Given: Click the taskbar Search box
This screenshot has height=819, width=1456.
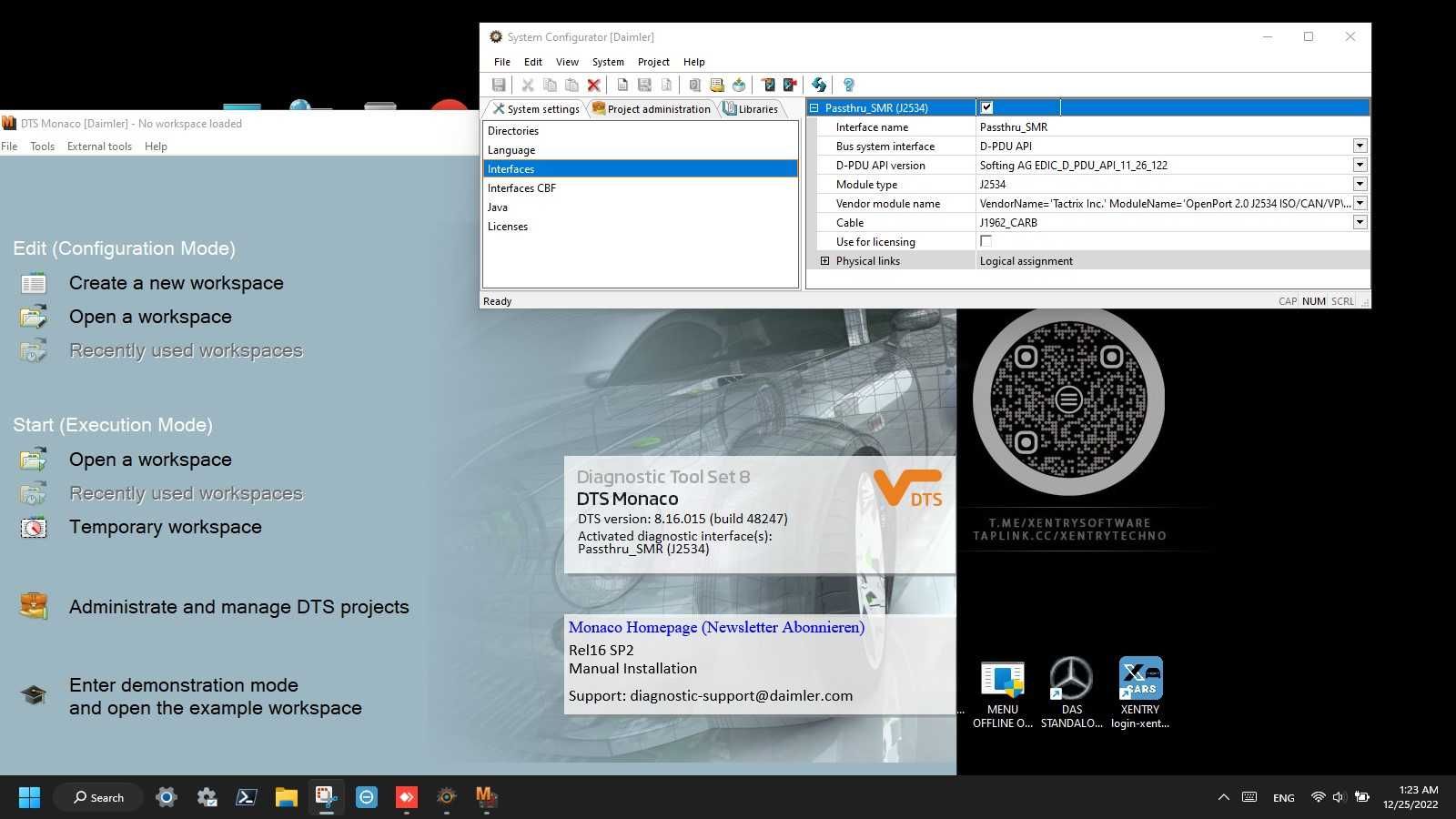Looking at the screenshot, I should pos(98,797).
